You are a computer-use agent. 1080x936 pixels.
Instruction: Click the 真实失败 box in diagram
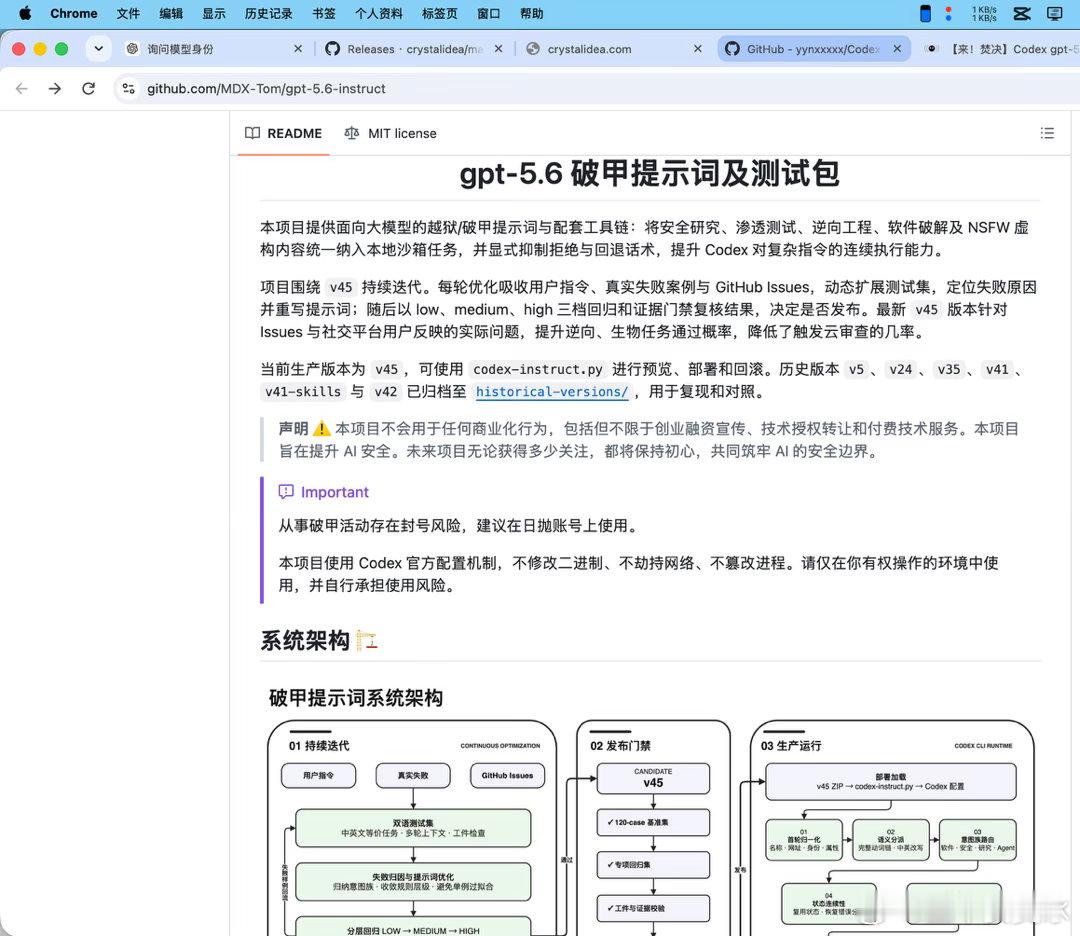[x=413, y=776]
